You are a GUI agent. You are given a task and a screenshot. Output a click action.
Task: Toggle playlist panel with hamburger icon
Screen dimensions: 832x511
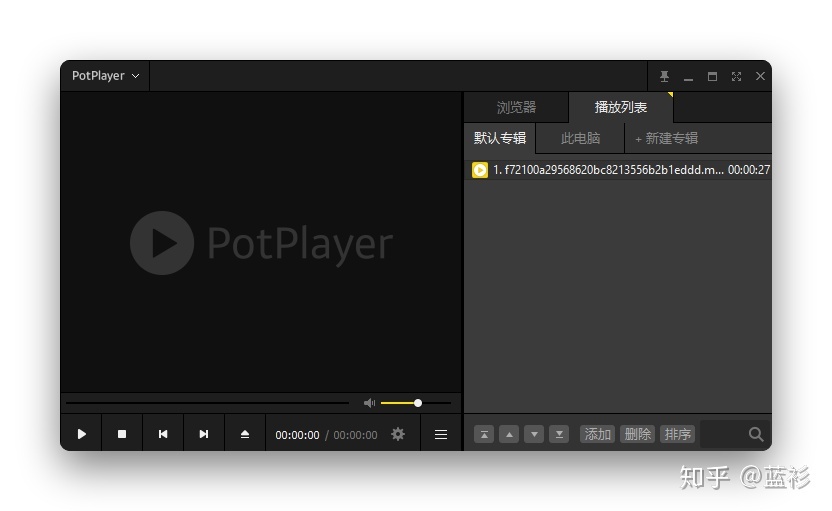440,434
